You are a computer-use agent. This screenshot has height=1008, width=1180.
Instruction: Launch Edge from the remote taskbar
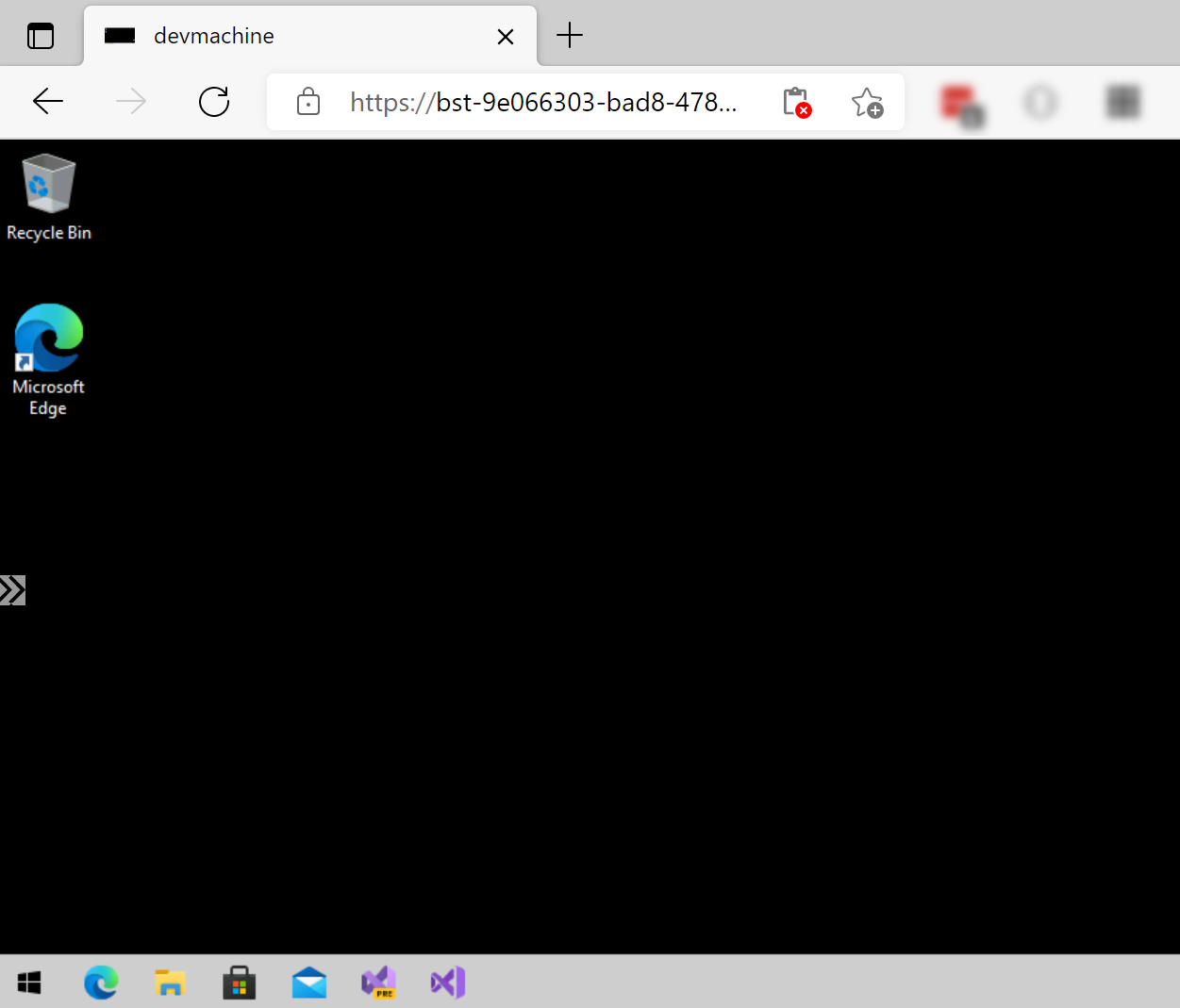(x=101, y=983)
